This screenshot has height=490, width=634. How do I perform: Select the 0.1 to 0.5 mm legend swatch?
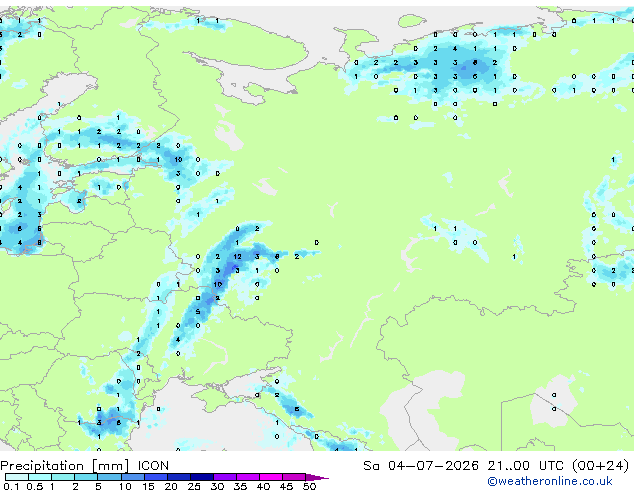tap(17, 477)
